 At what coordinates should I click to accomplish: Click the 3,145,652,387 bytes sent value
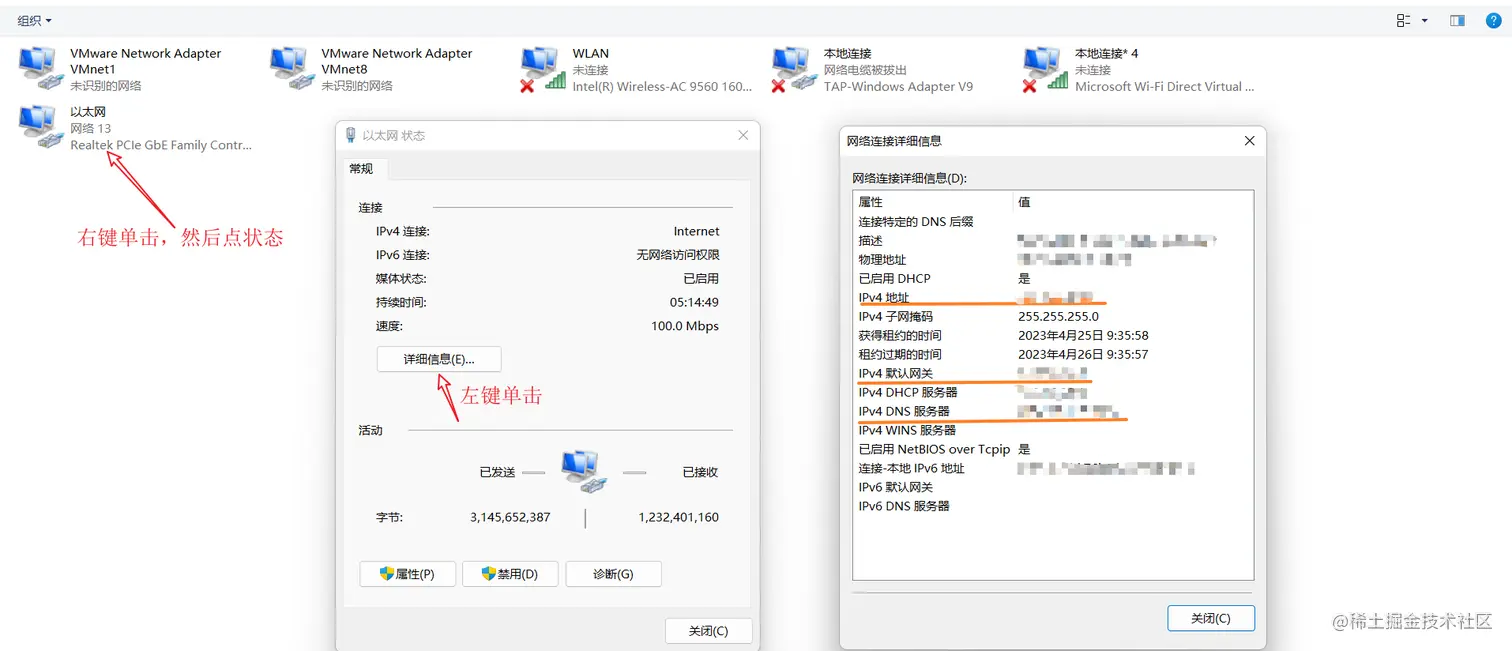pyautogui.click(x=510, y=517)
